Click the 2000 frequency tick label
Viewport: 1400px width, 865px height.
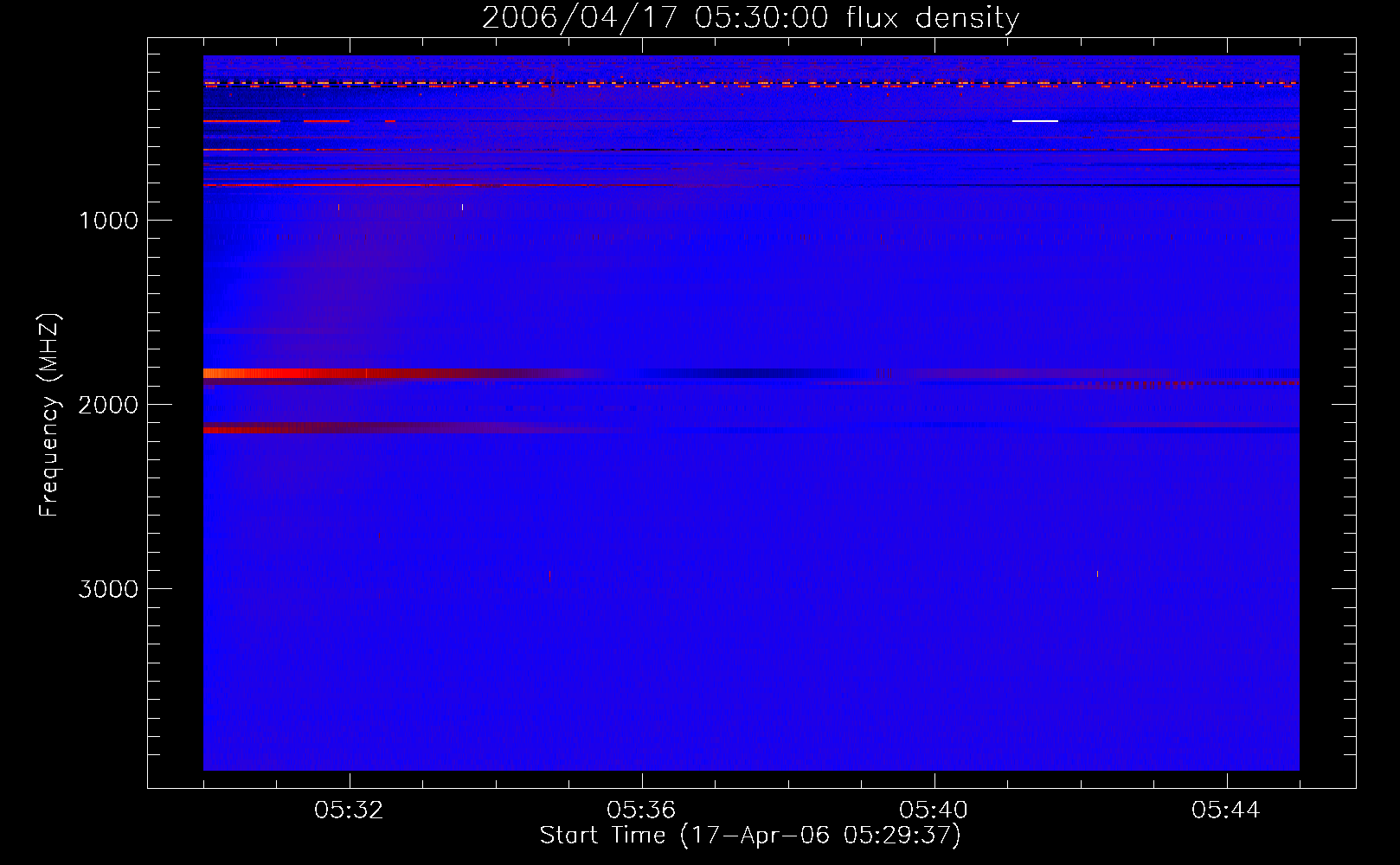[108, 405]
